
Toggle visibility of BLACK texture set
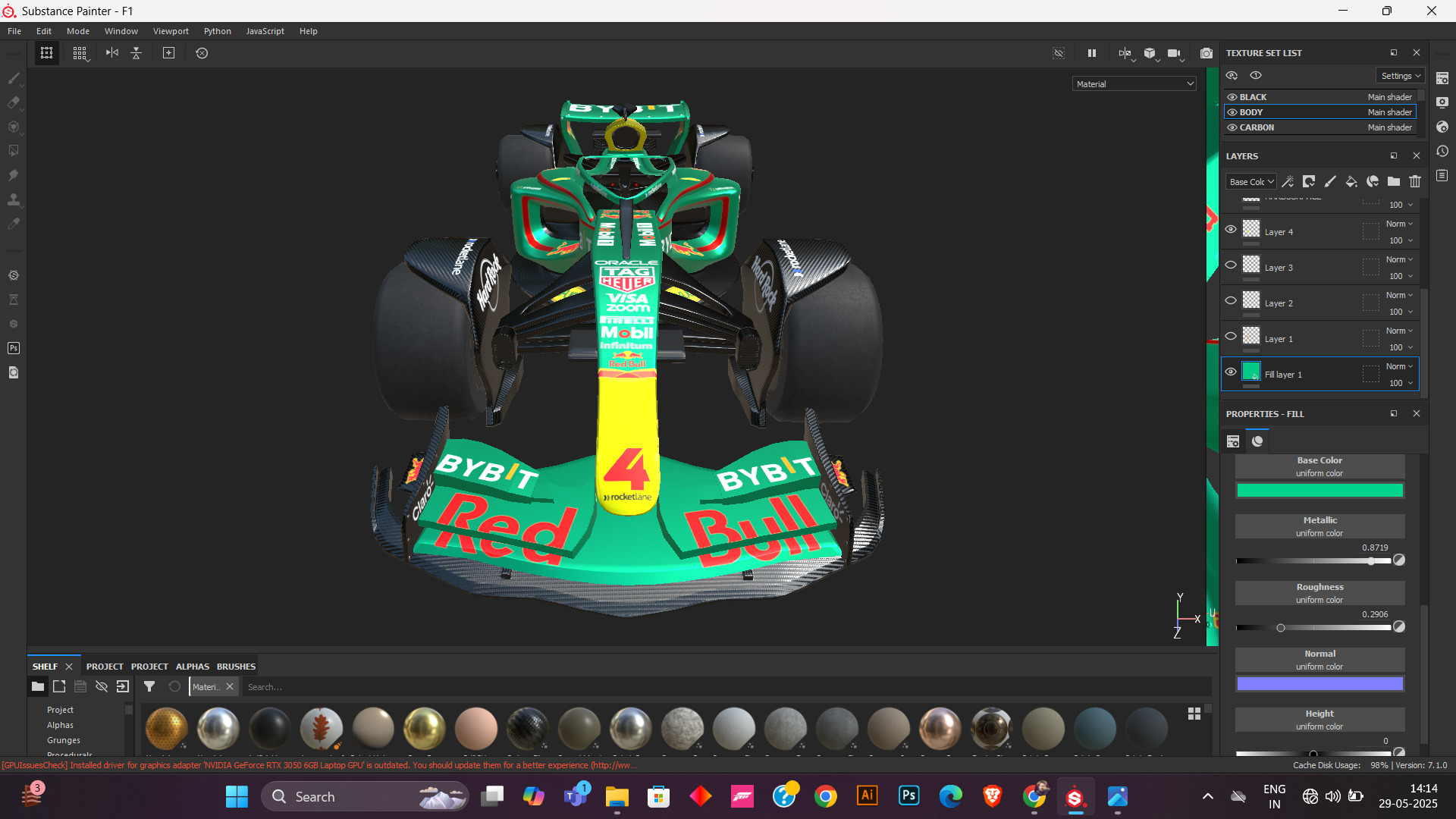pyautogui.click(x=1232, y=97)
